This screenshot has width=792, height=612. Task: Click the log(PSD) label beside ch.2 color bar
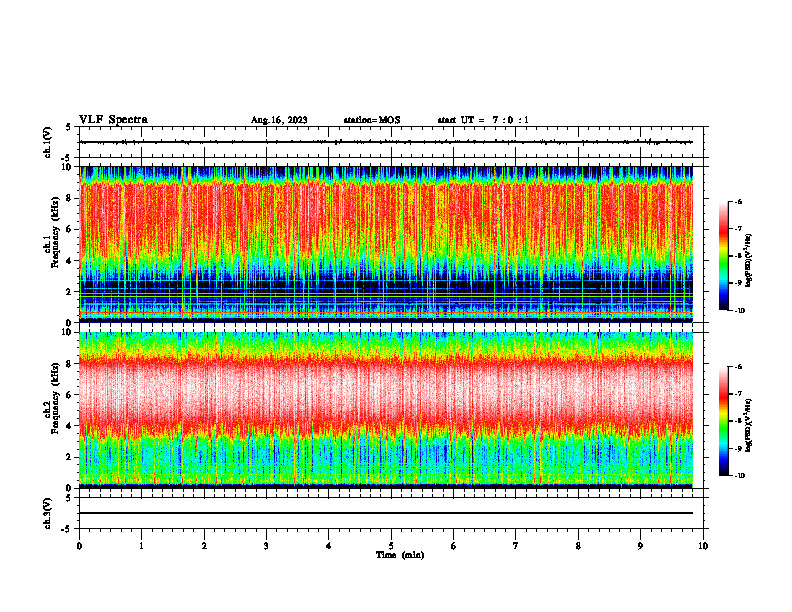tap(749, 425)
